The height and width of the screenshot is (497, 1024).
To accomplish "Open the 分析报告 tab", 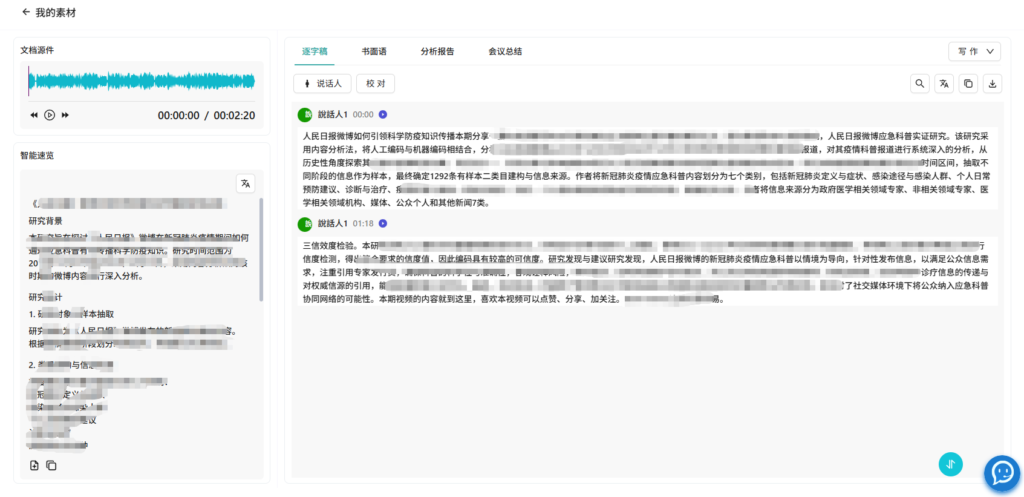I will 437,51.
